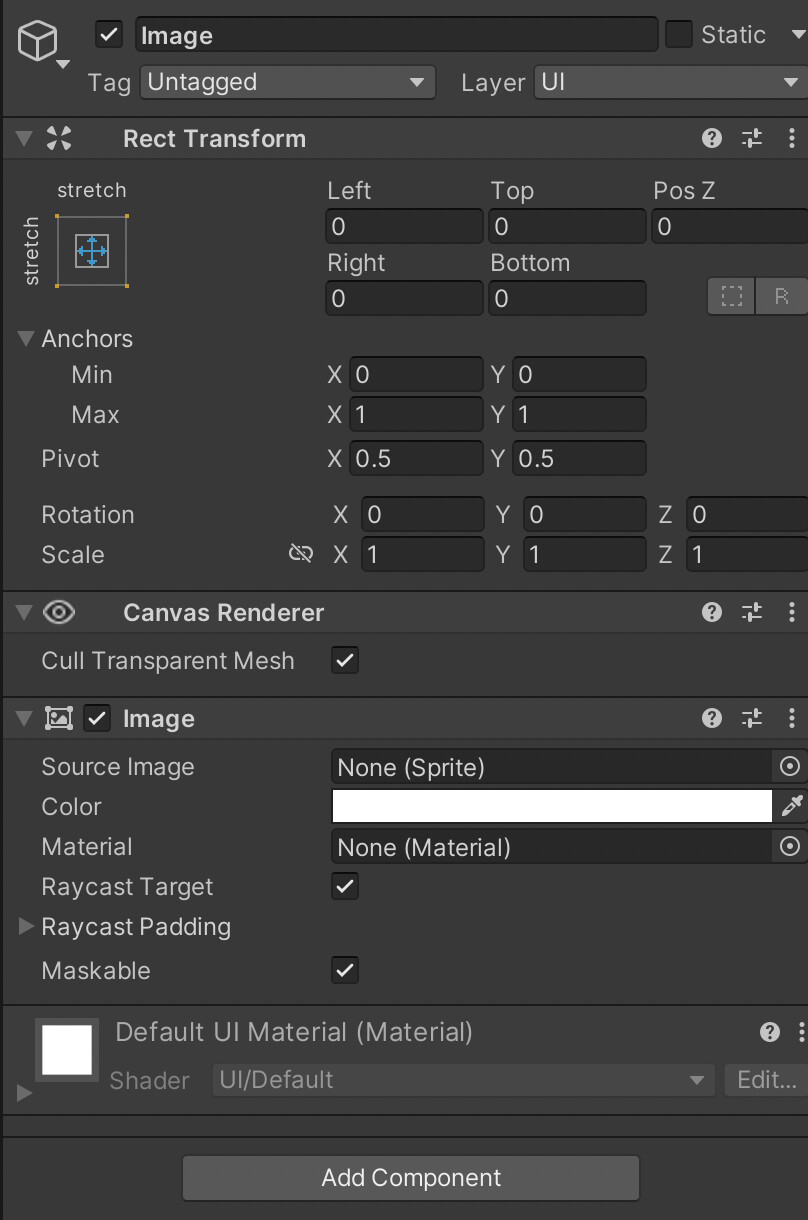The width and height of the screenshot is (808, 1220).
Task: Open the Tag dropdown showing Untagged
Action: point(288,82)
